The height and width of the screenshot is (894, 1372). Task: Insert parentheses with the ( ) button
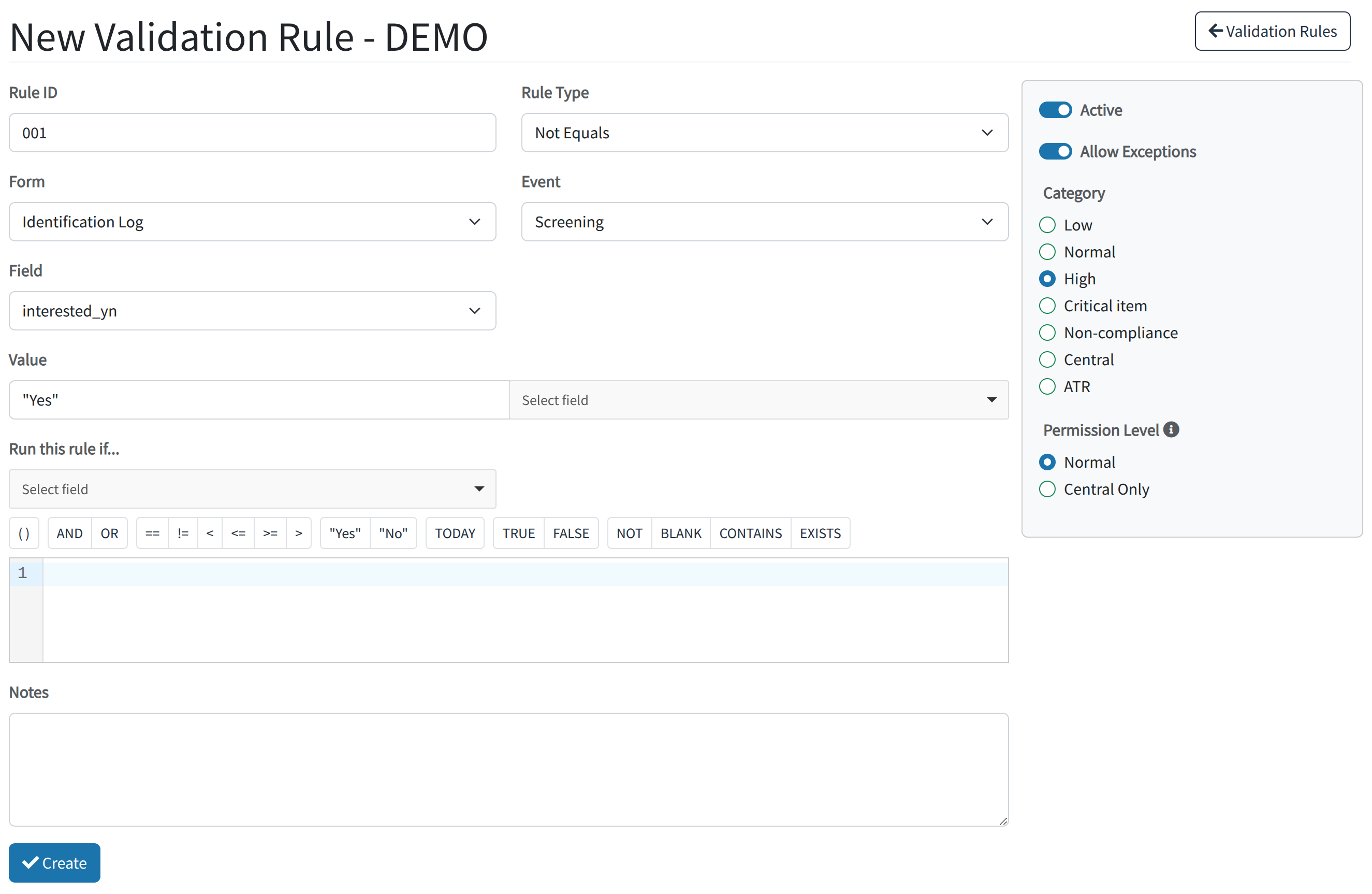(x=24, y=533)
